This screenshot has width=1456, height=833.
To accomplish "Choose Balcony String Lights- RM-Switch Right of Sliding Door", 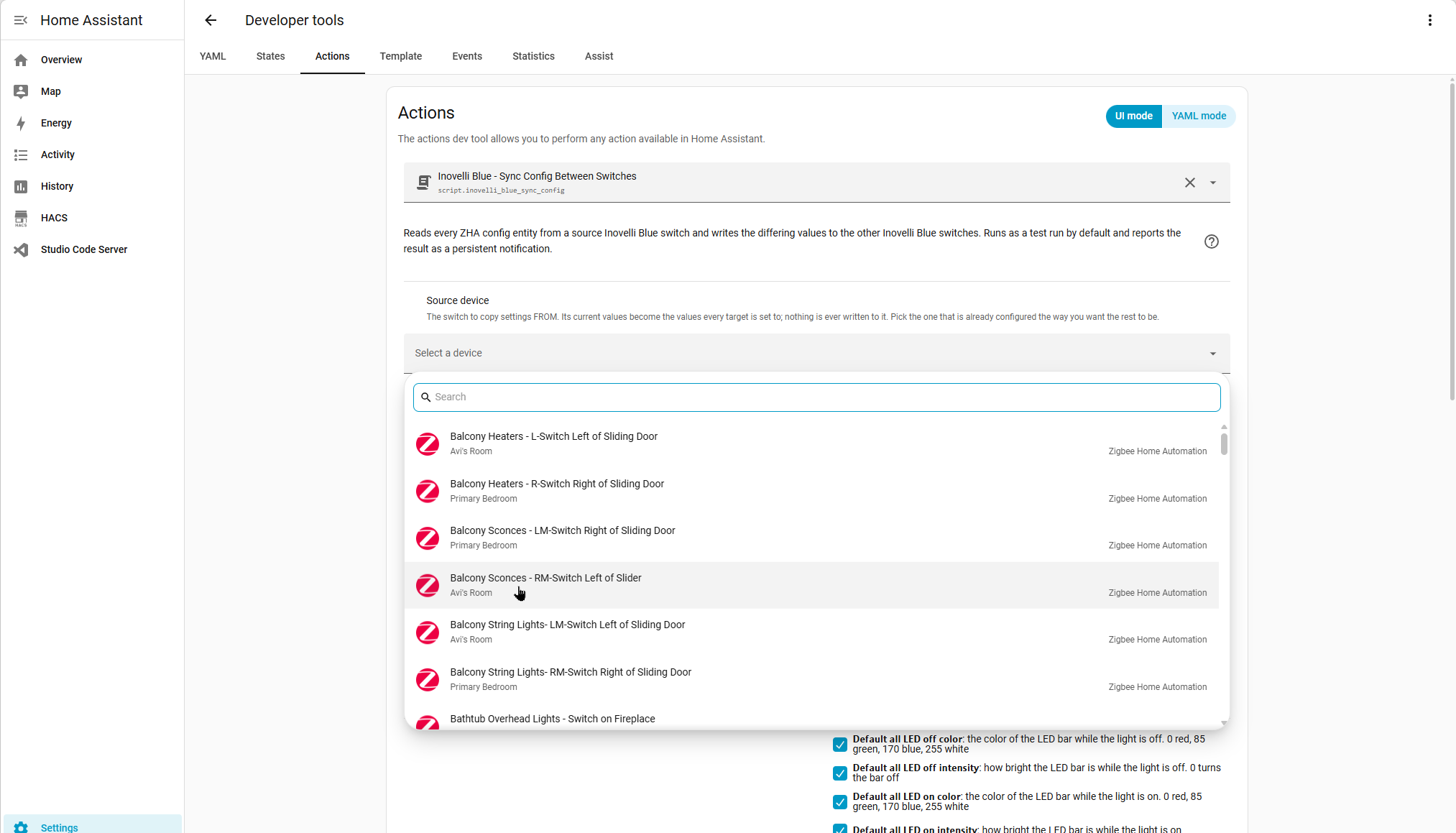I will (811, 680).
